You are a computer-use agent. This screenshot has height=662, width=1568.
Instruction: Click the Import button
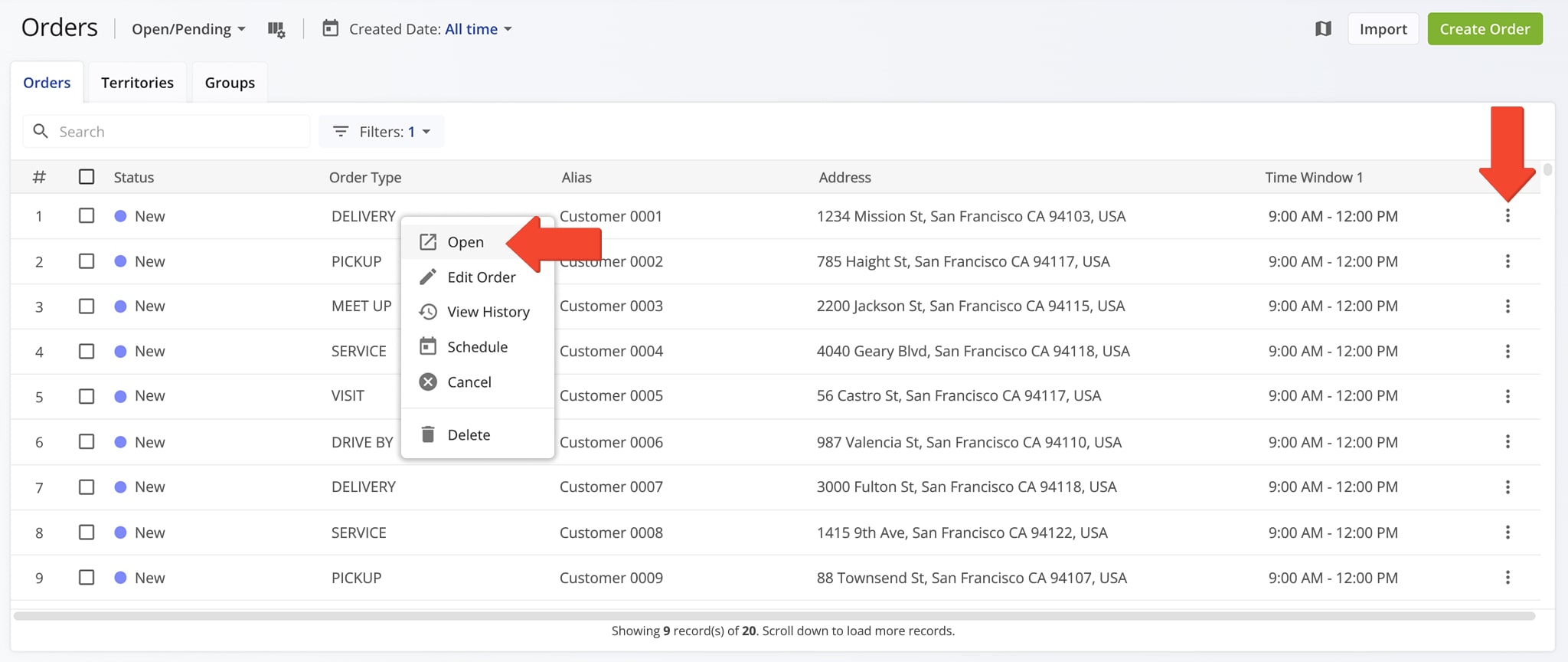point(1383,29)
